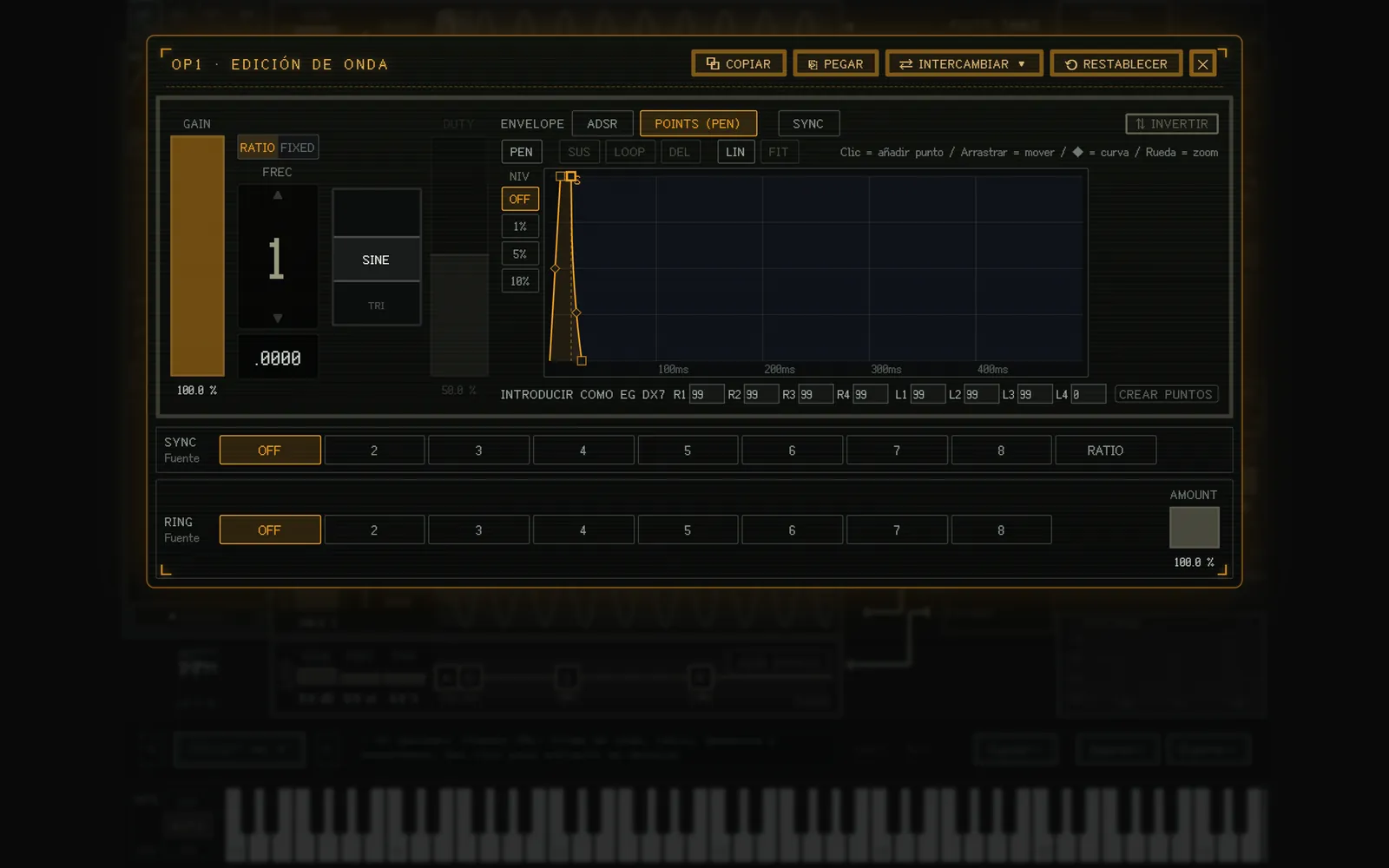Set NIV level to 1%
The image size is (1389, 868).
(x=520, y=227)
